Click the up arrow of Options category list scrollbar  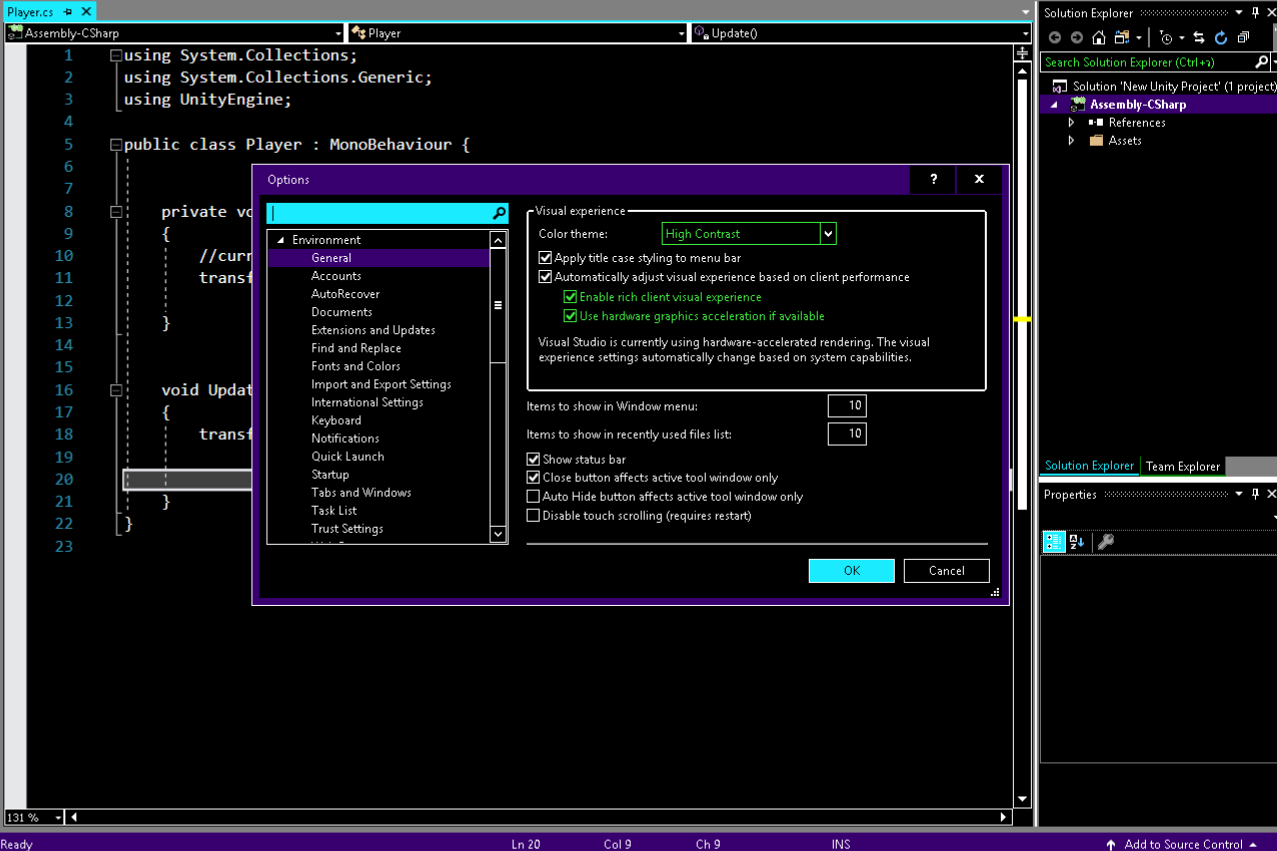coord(498,240)
